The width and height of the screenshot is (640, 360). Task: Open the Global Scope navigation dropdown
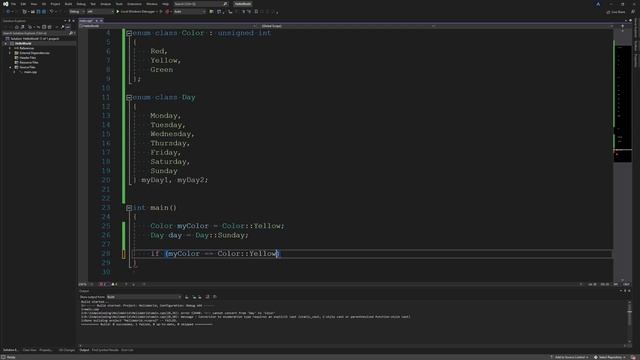(x=347, y=26)
